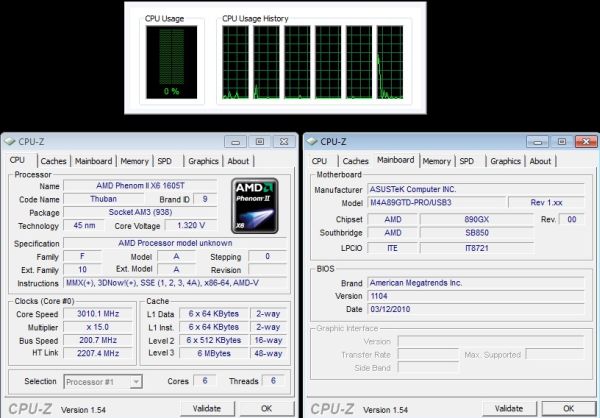Click BIOS version 1104 field
The width and height of the screenshot is (600, 418).
coord(476,296)
